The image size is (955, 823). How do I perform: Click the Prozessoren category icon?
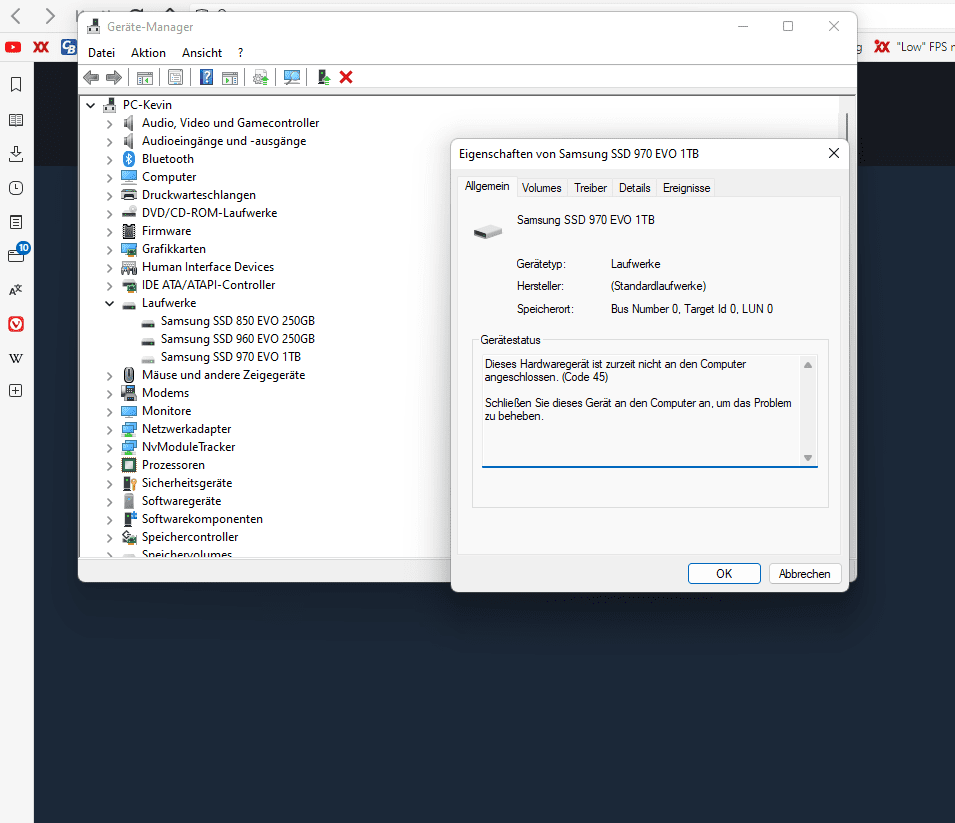[x=129, y=465]
